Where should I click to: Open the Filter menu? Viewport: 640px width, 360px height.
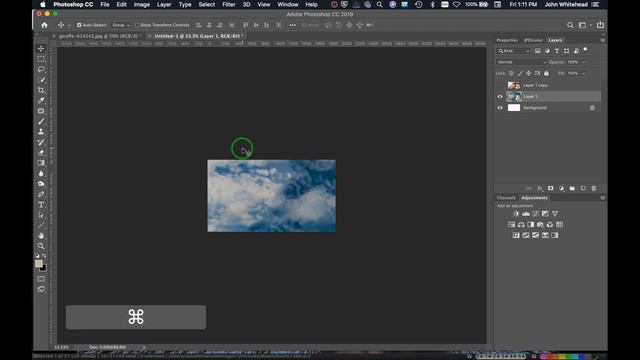[229, 4]
